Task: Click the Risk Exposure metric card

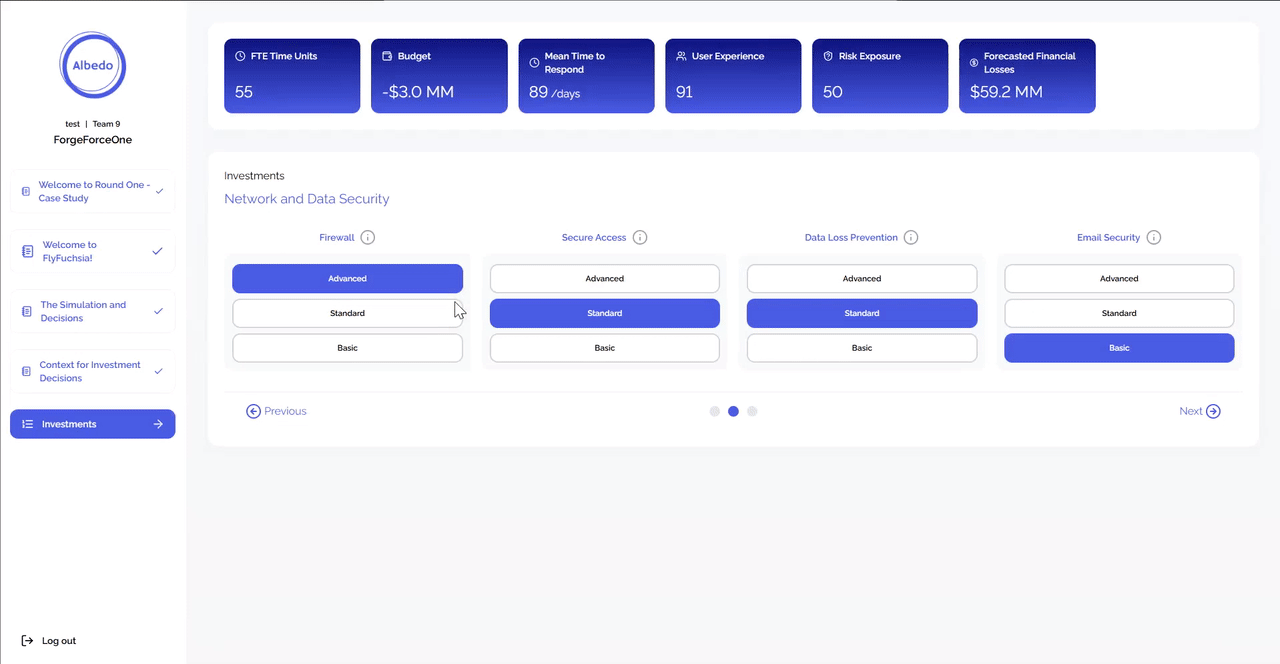Action: click(880, 76)
